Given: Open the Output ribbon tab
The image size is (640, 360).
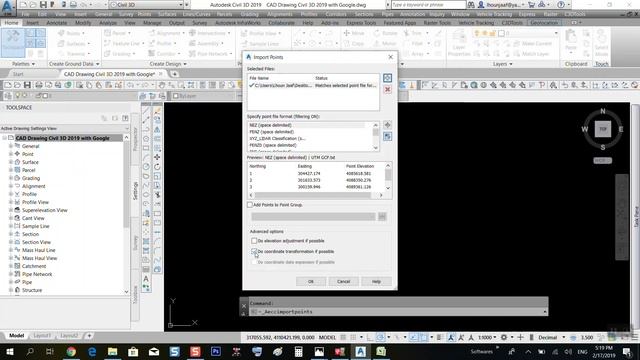Looking at the screenshot, I should pyautogui.click(x=177, y=23).
